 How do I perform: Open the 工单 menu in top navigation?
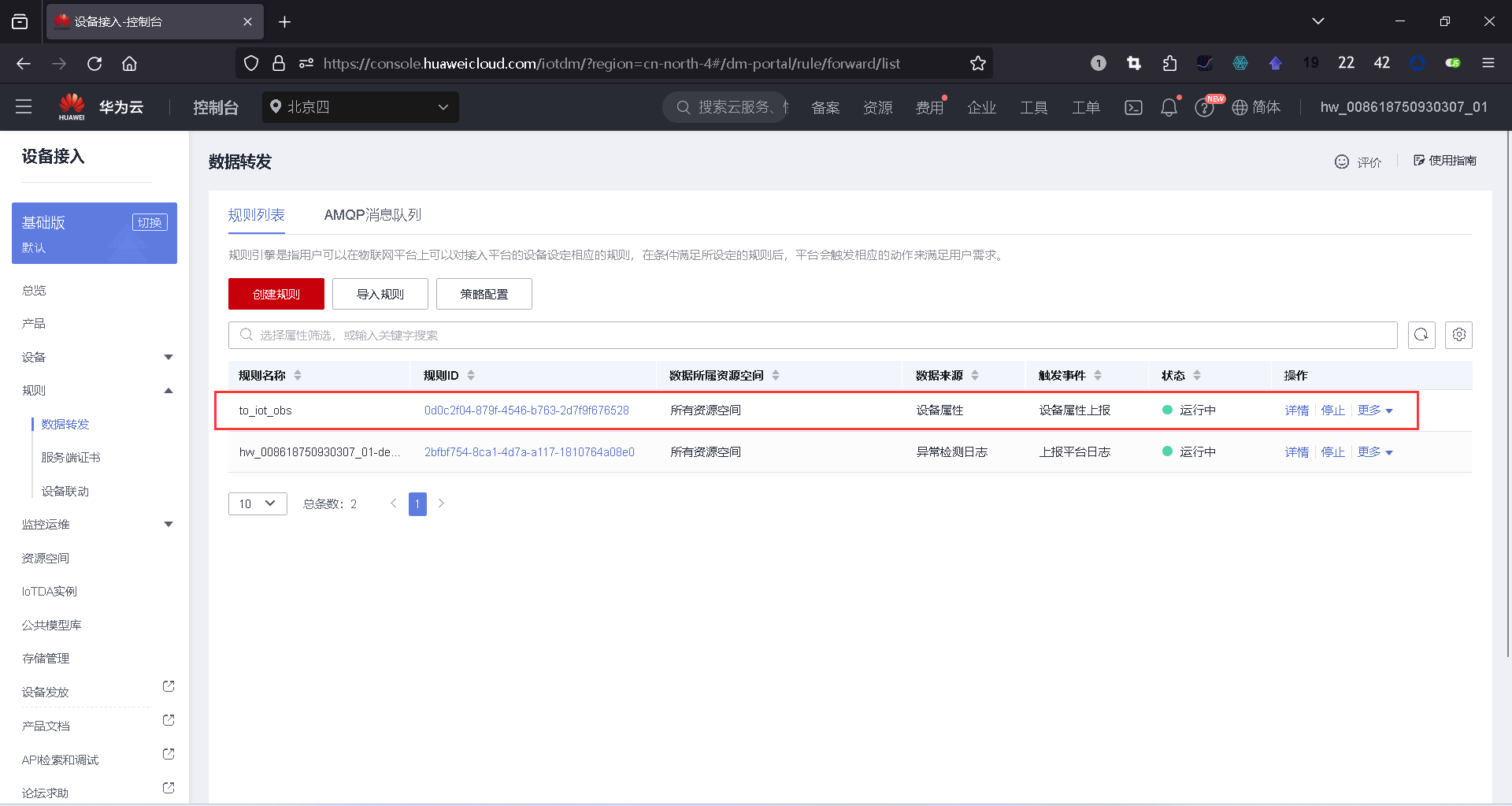(x=1085, y=107)
